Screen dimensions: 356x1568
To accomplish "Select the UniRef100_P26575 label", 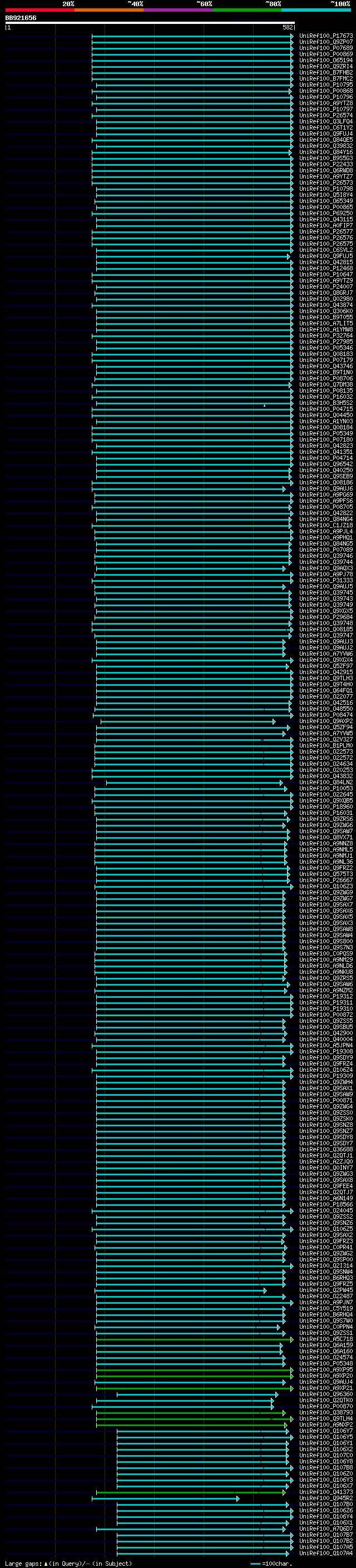I will click(325, 244).
